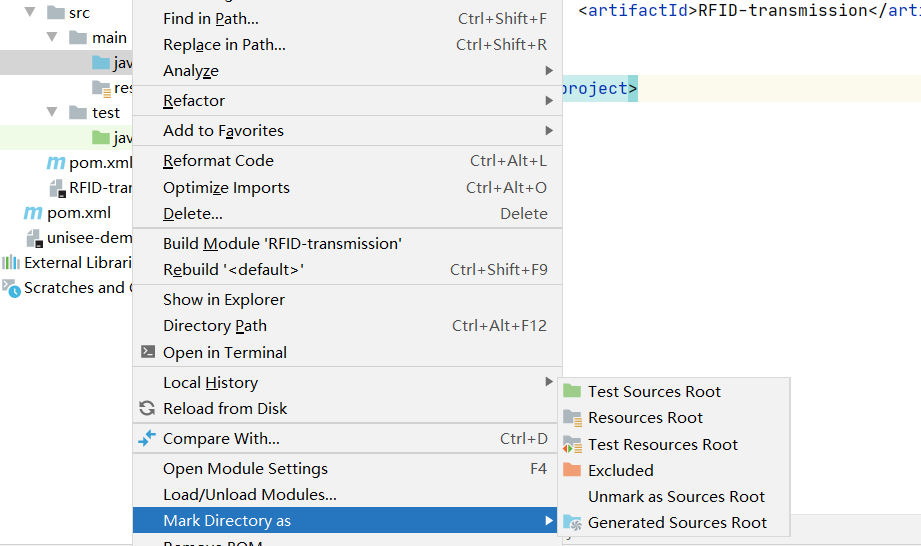Screen dimensions: 921x546
Task: Click the orange Excluded folder icon
Action: tap(572, 470)
